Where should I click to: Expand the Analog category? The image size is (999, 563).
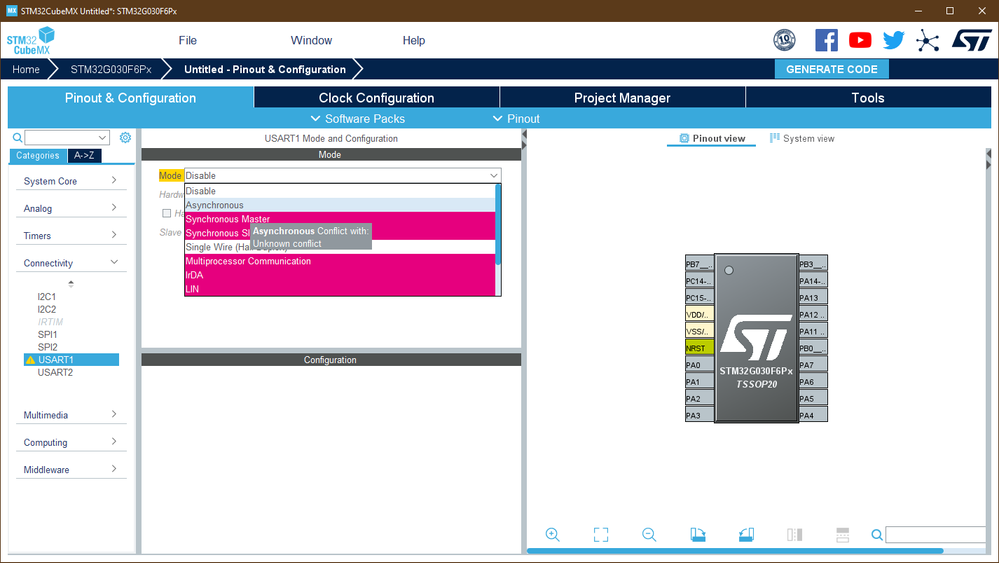point(71,208)
